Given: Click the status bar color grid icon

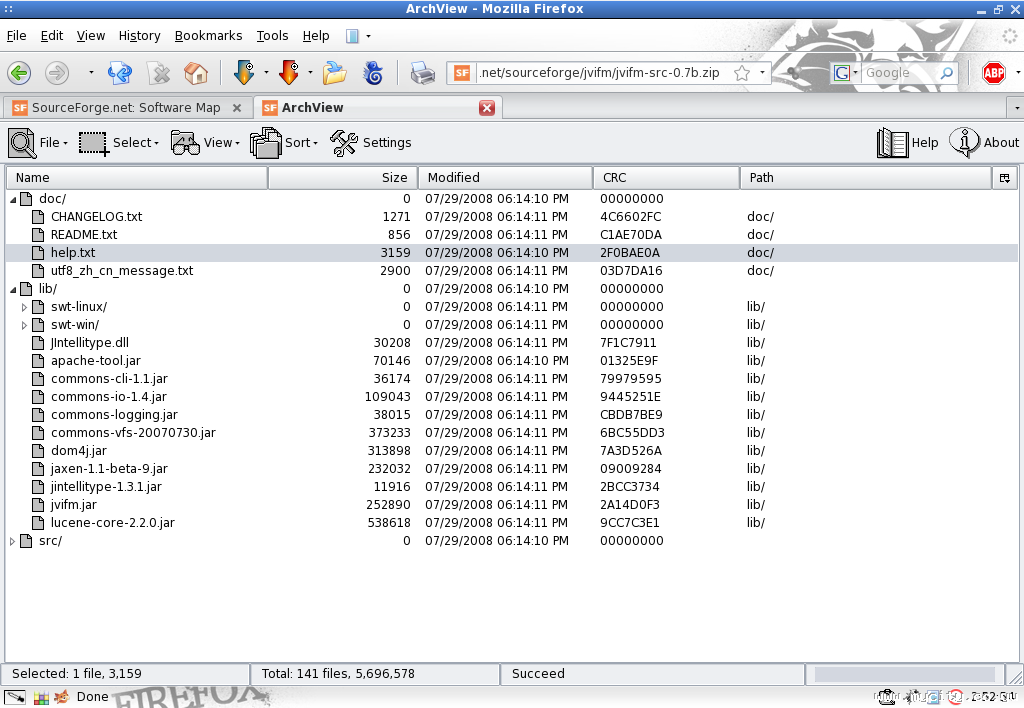Looking at the screenshot, I should (41, 698).
